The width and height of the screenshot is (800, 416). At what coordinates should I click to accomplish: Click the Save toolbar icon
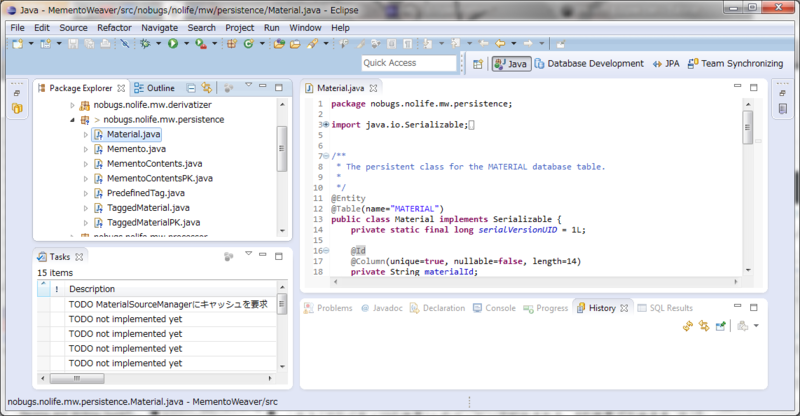(x=73, y=44)
